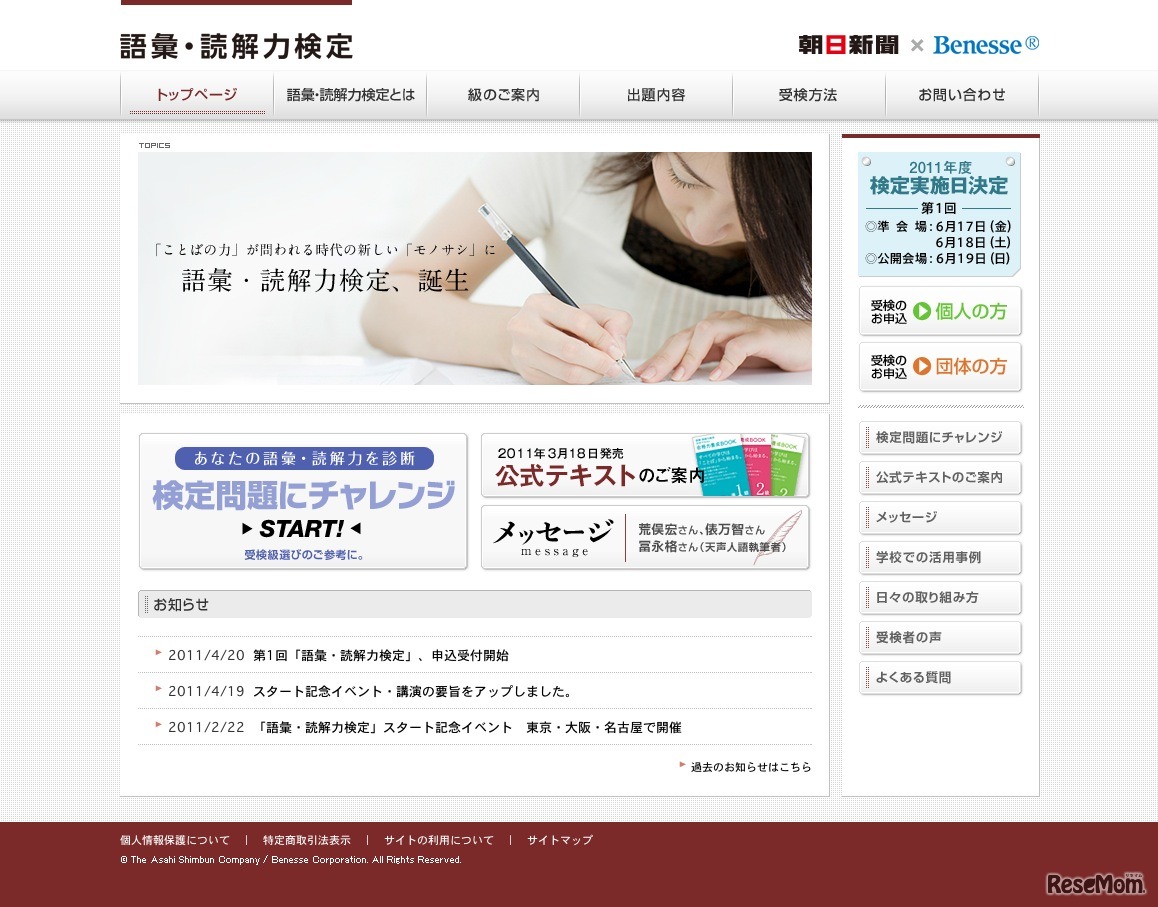Image resolution: width=1158 pixels, height=907 pixels.
Task: Open the 級のご案内 navigation item
Action: click(x=503, y=95)
